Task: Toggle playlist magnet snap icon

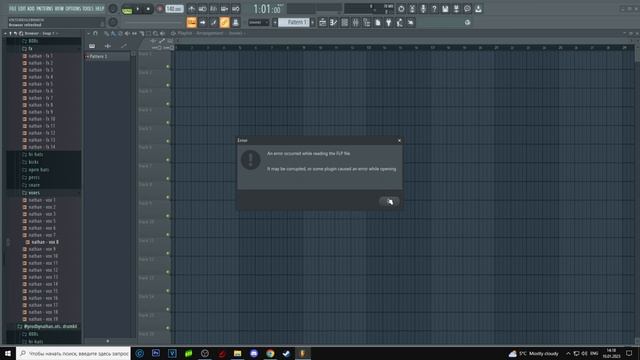Action: 95,33
